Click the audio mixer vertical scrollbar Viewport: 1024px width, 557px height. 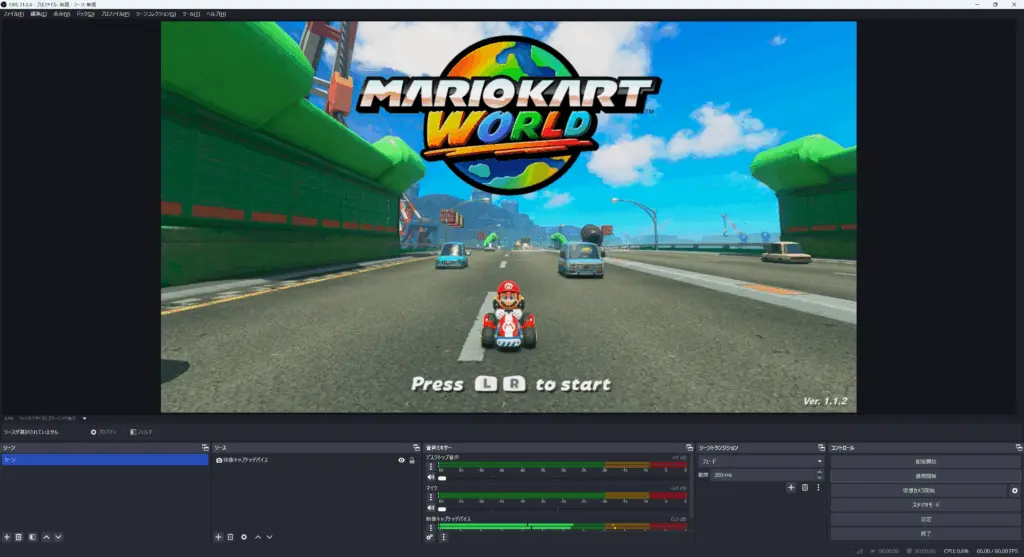[x=690, y=486]
